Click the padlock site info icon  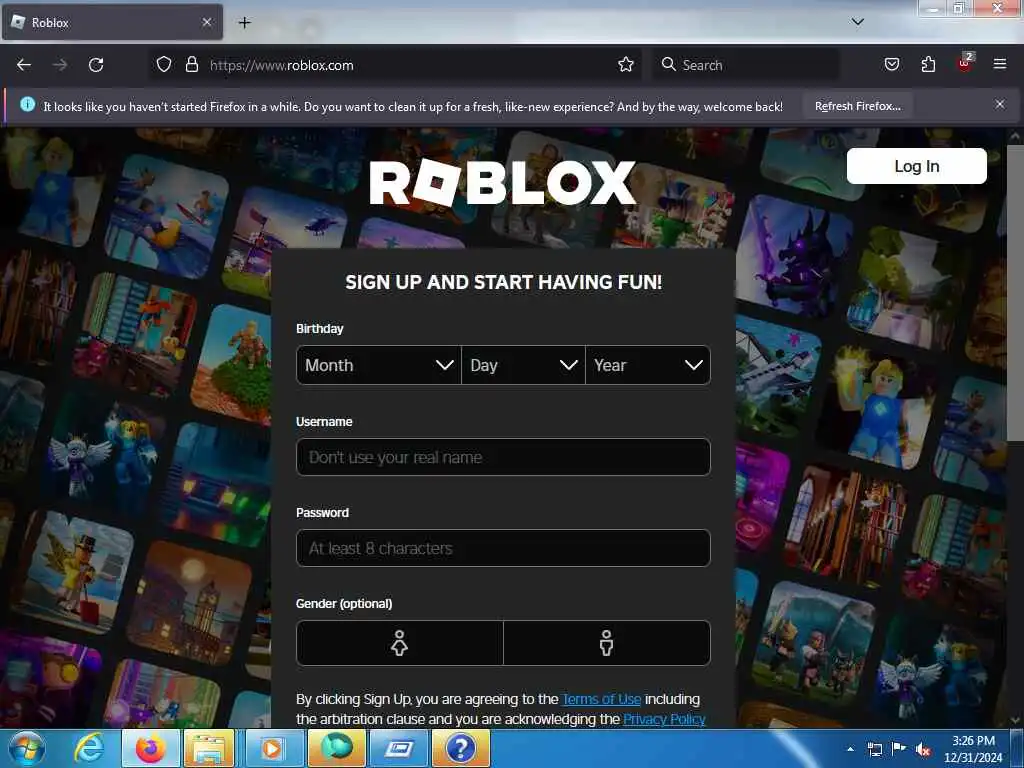(191, 64)
